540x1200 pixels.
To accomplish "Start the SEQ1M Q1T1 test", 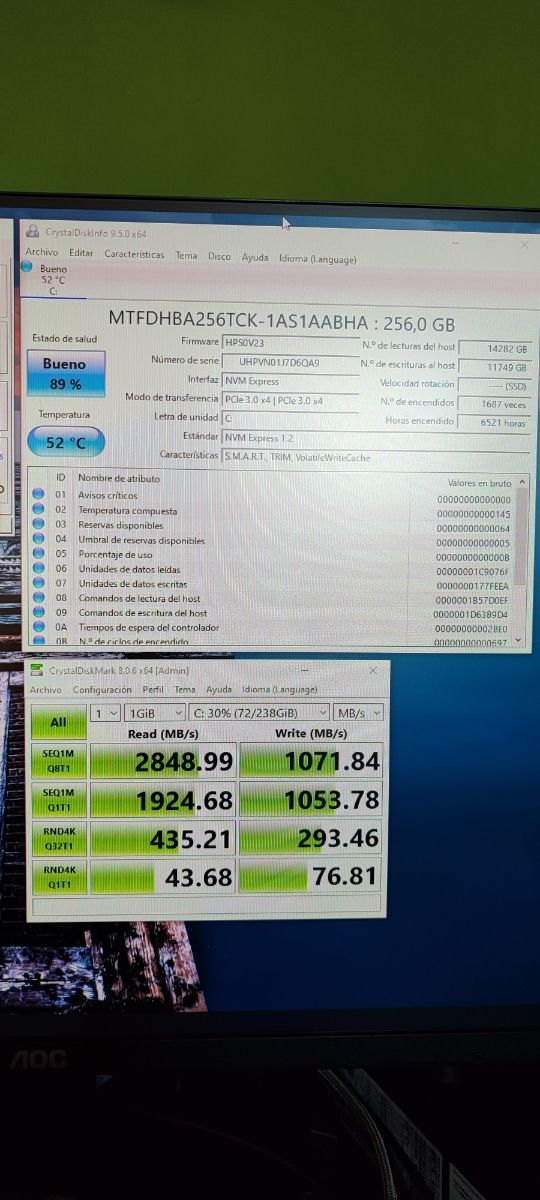I will (x=59, y=800).
